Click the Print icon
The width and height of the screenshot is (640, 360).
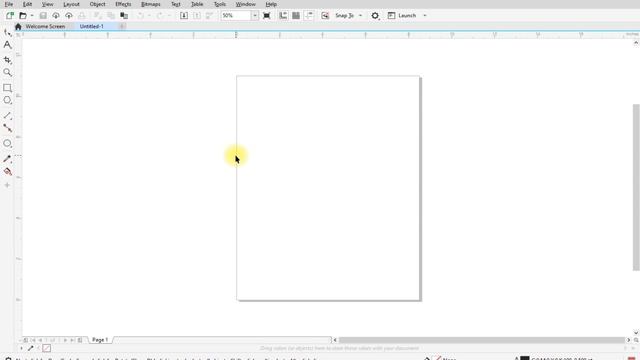click(82, 16)
